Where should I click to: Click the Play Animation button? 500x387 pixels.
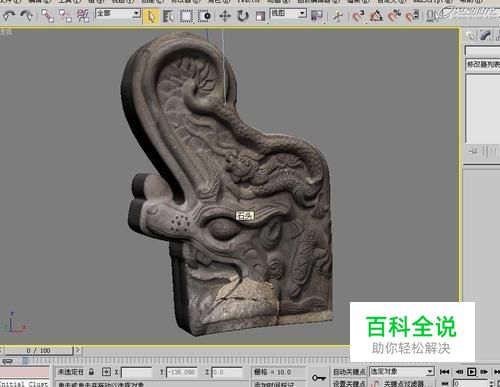[x=471, y=371]
